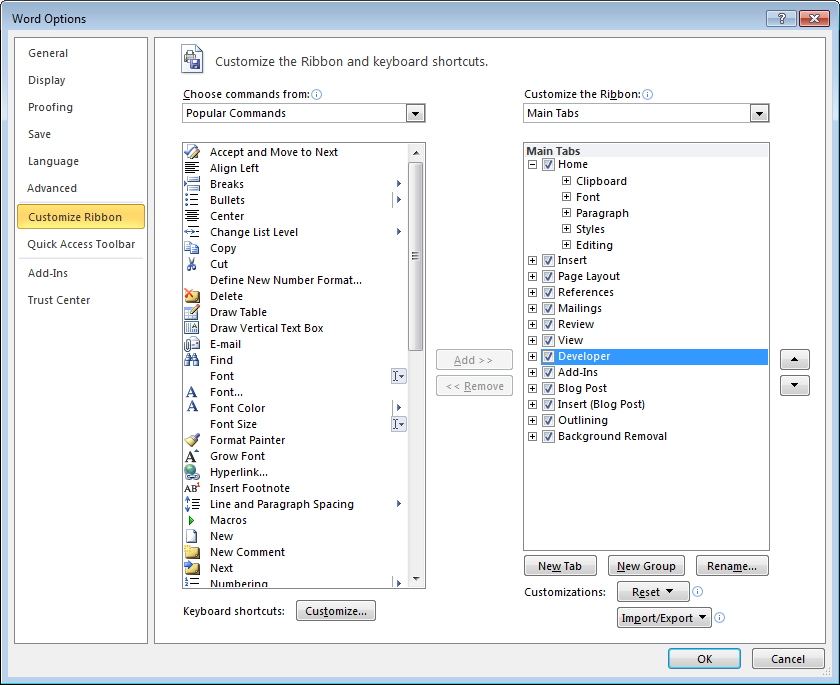Select the Next comment icon

point(192,568)
